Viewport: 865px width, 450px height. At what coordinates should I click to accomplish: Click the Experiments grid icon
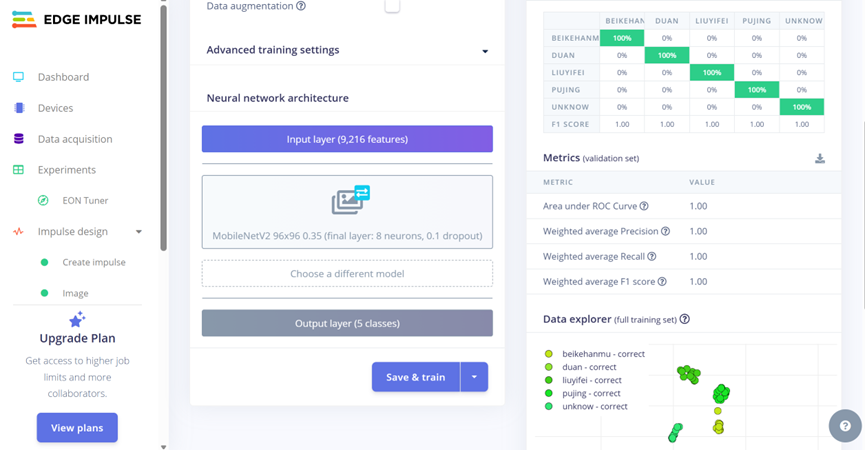[x=18, y=170]
